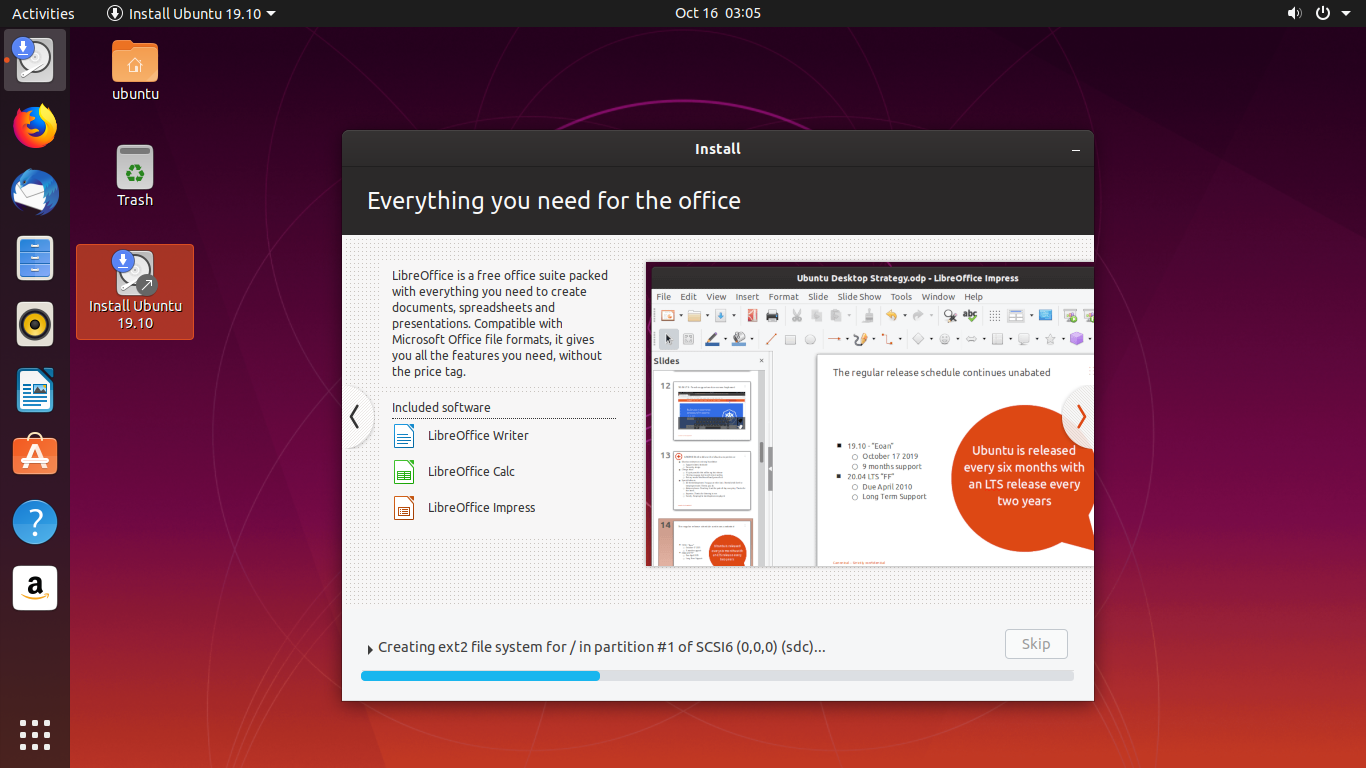Screen dimensions: 1366x768
Task: Click the 'LibreOffice Writer' text under Included software
Action: tap(478, 436)
